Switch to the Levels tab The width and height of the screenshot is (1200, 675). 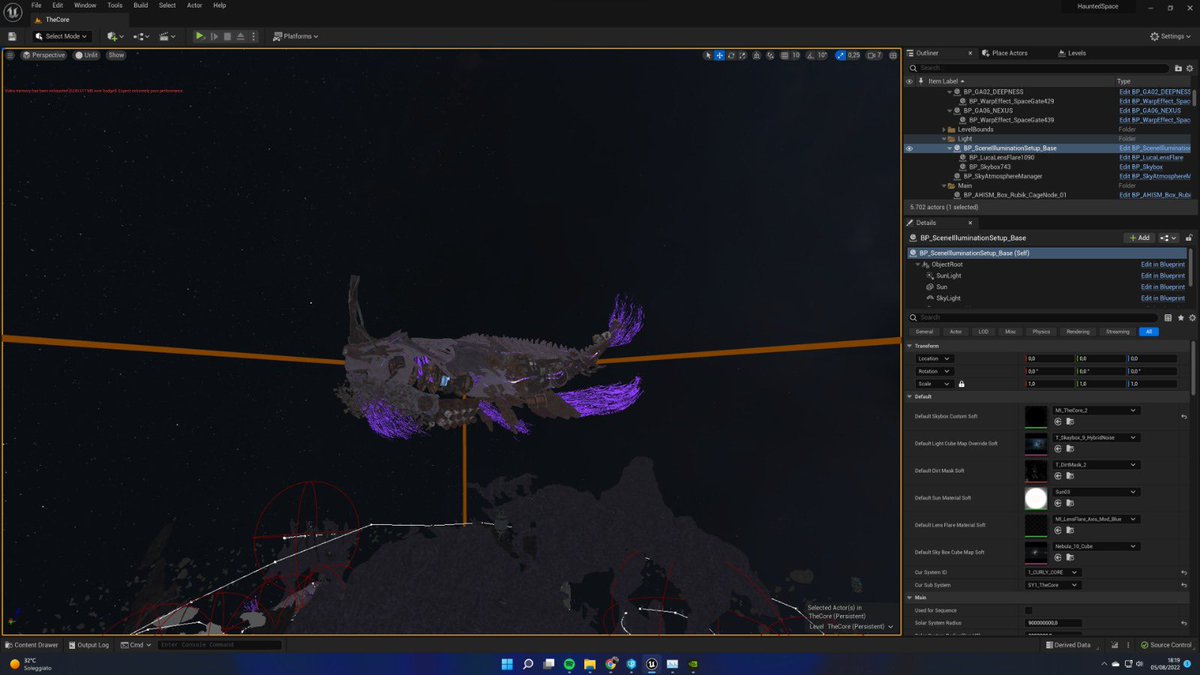[1072, 53]
